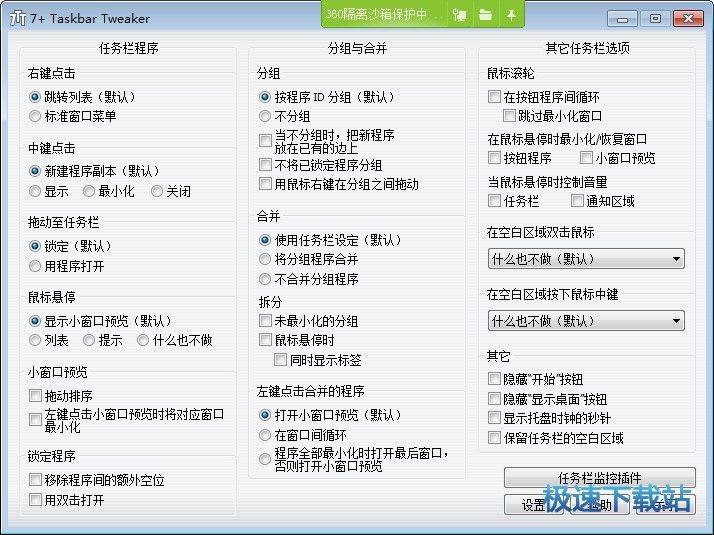Check 用双击打开 for pinned programs

coord(36,499)
